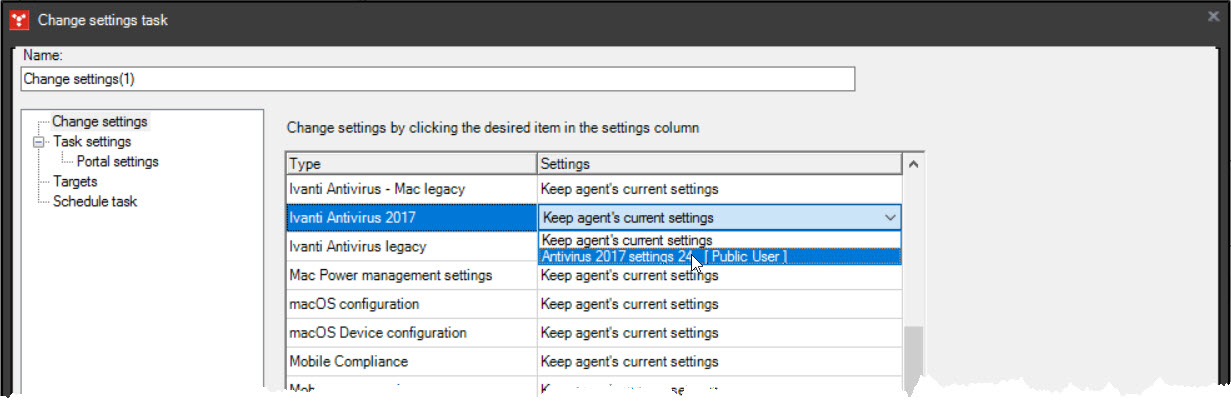Toggle the Ivanti Antivirus 2017 settings dropdown arrow
This screenshot has height=406, width=1231.
(x=889, y=218)
